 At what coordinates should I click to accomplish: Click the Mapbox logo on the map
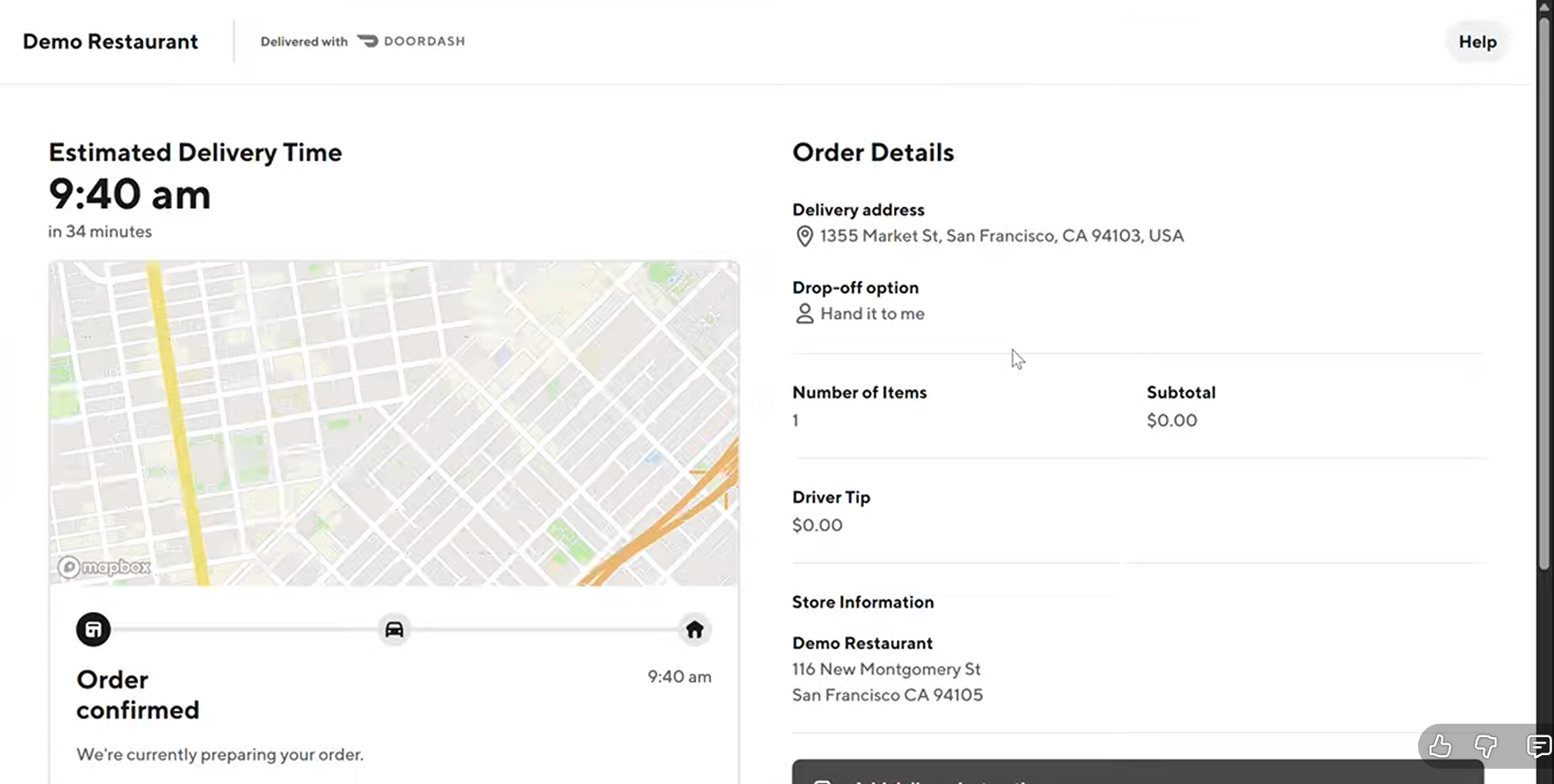[x=104, y=567]
